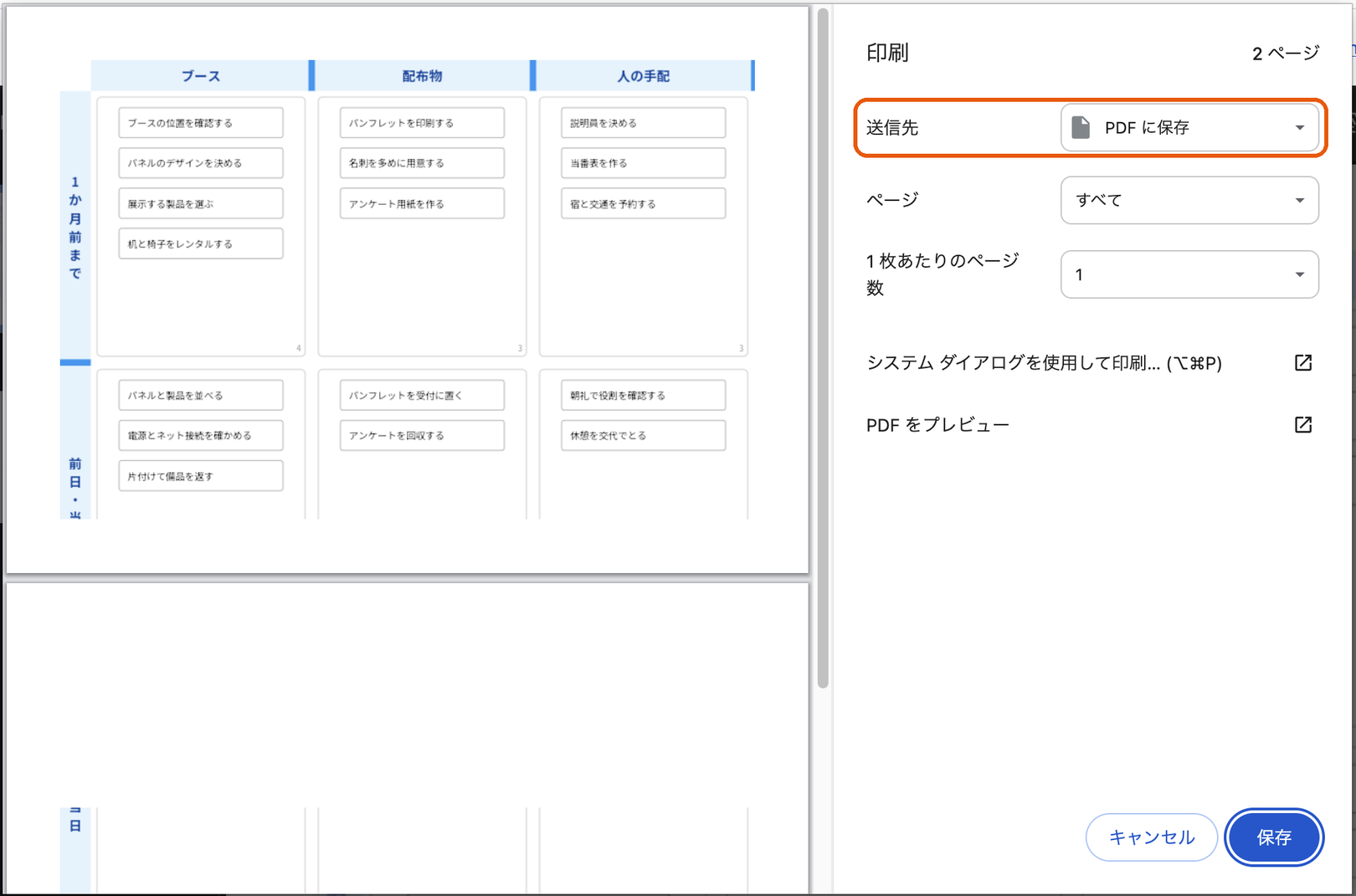Click card ブースの位置を確認する
Screen dimensions: 1356x896
point(201,123)
